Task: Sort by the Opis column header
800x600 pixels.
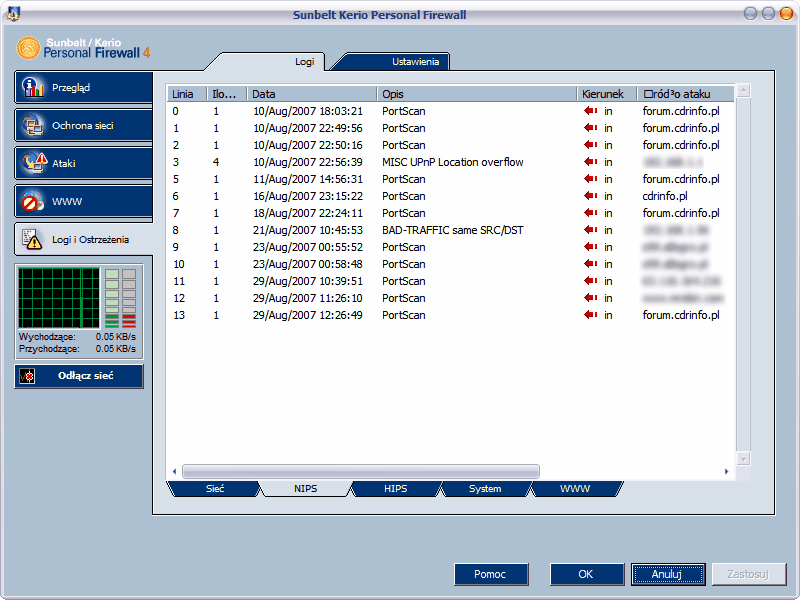Action: coord(477,94)
